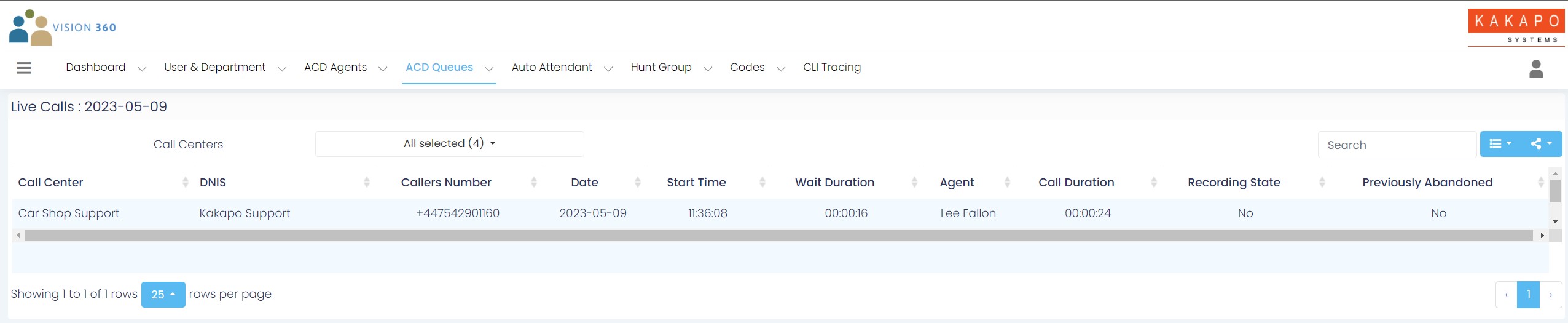Click the Kakapo Systems logo
The image size is (1568, 323).
tap(1516, 27)
